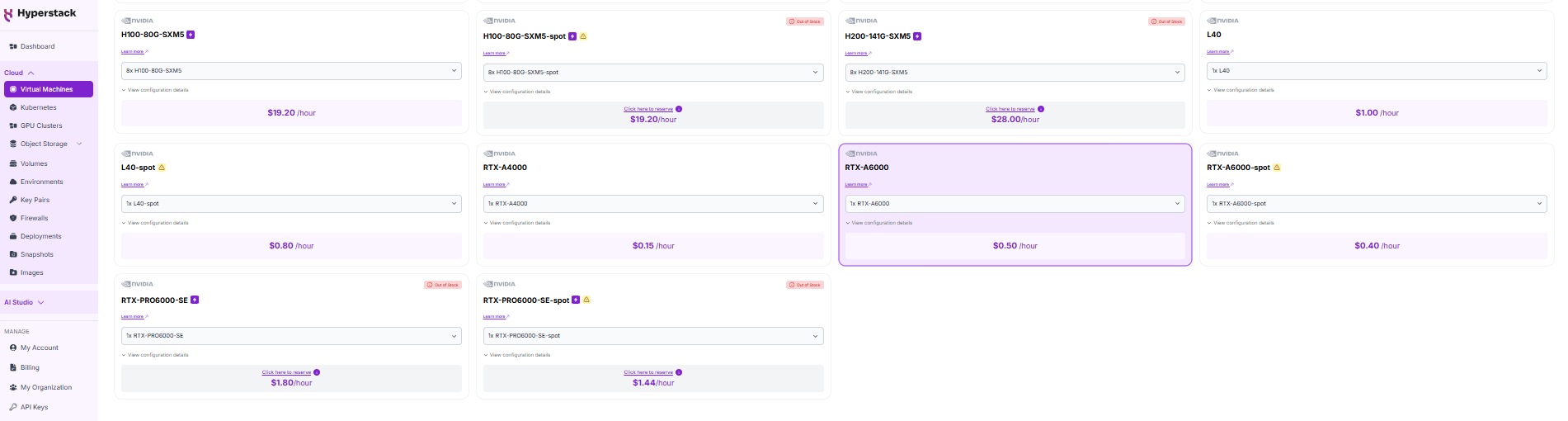1568x421 pixels.
Task: Open the 1x RTX-A4000 GPU count dropdown
Action: [x=652, y=204]
